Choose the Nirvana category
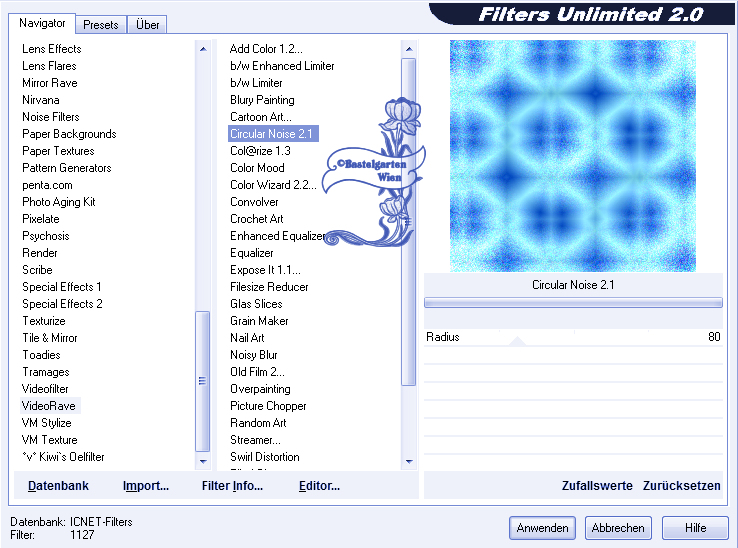This screenshot has width=738, height=548. (40, 100)
